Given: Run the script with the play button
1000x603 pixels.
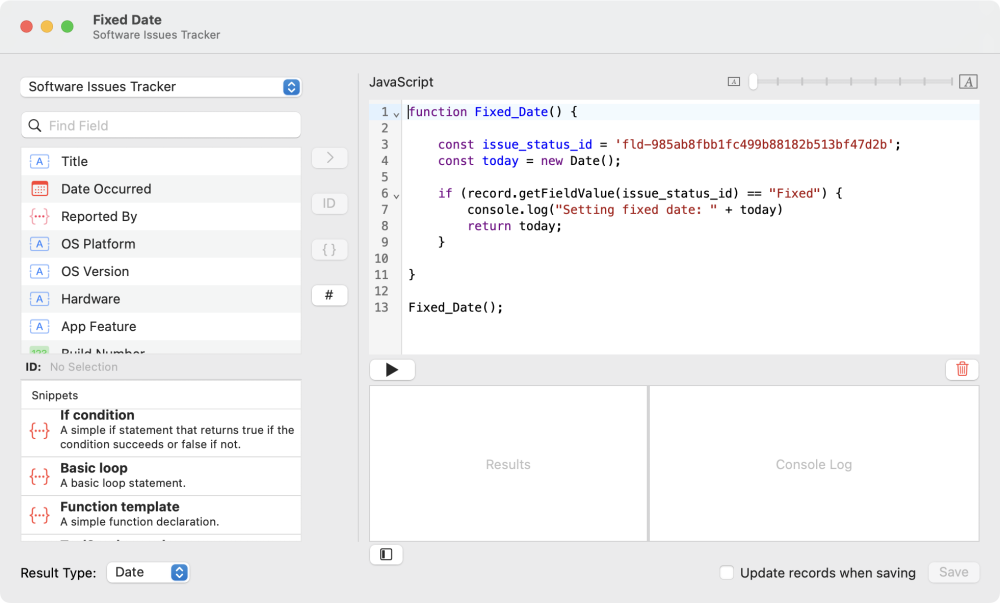Looking at the screenshot, I should point(392,369).
